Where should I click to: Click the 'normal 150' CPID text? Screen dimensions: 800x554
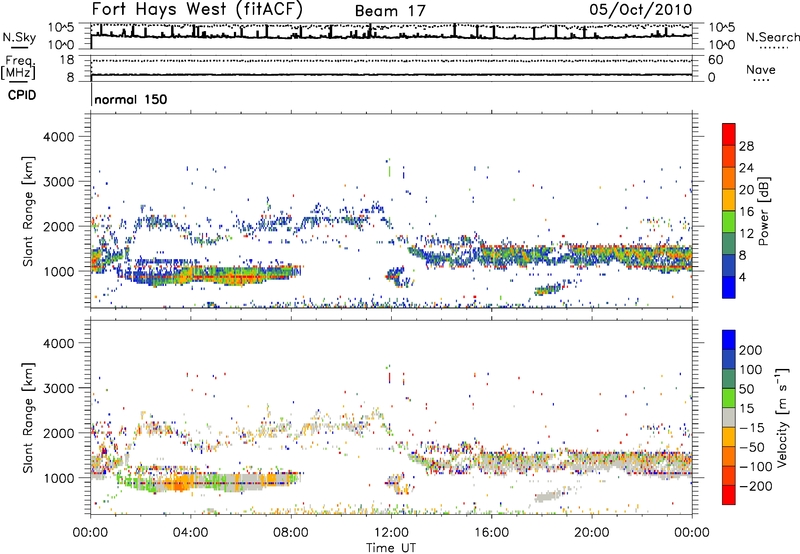tap(131, 99)
